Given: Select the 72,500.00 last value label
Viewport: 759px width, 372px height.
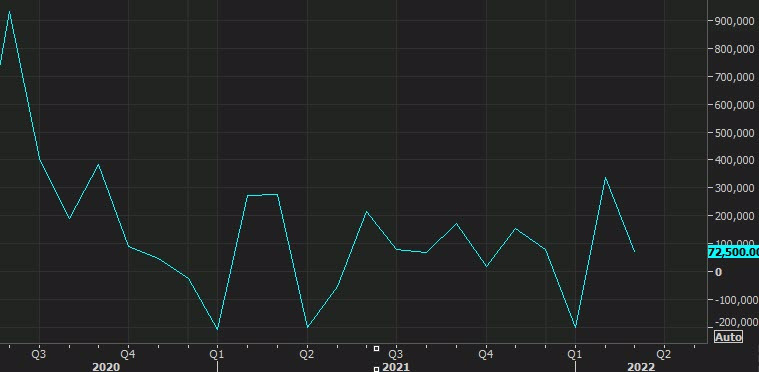Looking at the screenshot, I should [733, 252].
